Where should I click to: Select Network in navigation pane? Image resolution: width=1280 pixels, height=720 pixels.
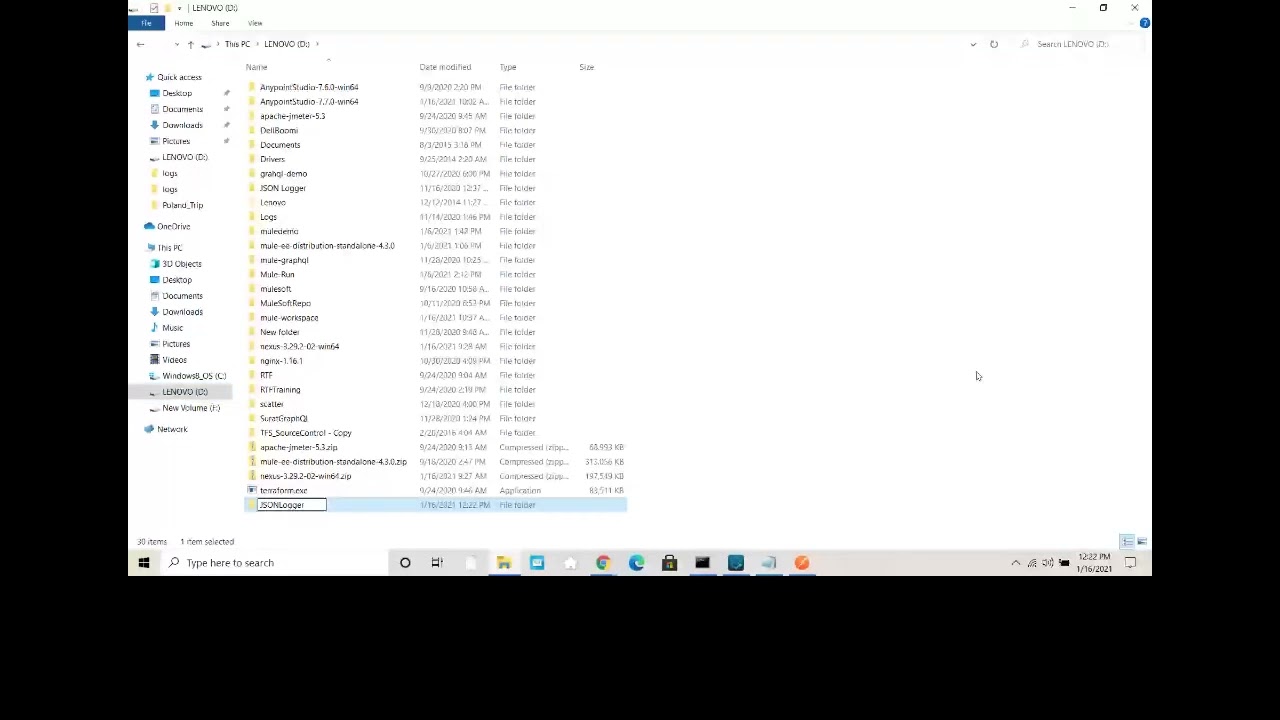(172, 429)
